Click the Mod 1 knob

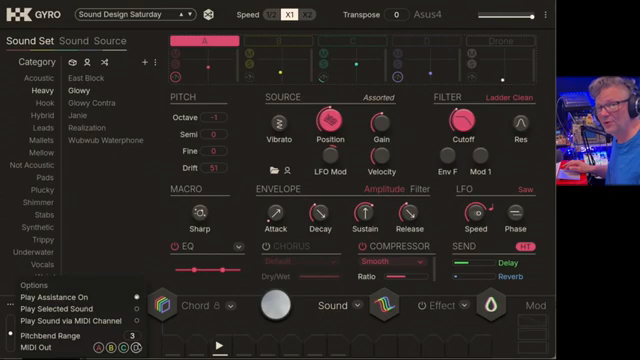coord(480,156)
